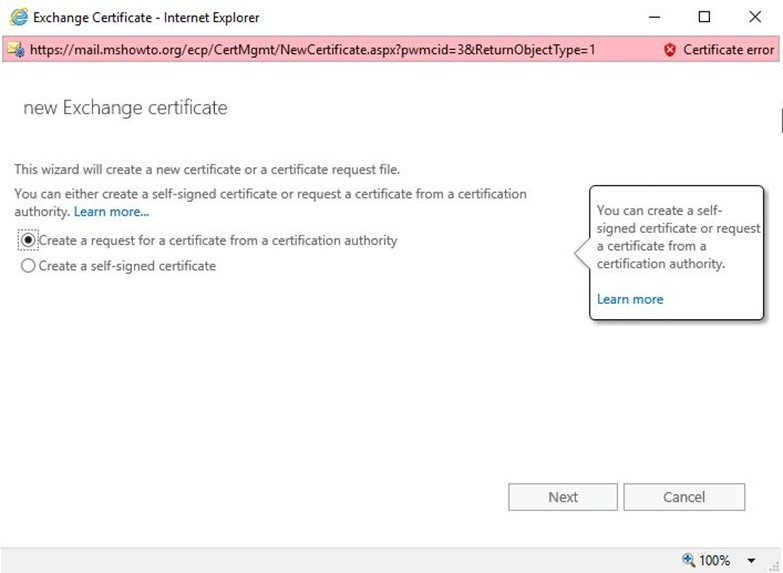
Task: Click the Certificate error label
Action: tap(729, 49)
